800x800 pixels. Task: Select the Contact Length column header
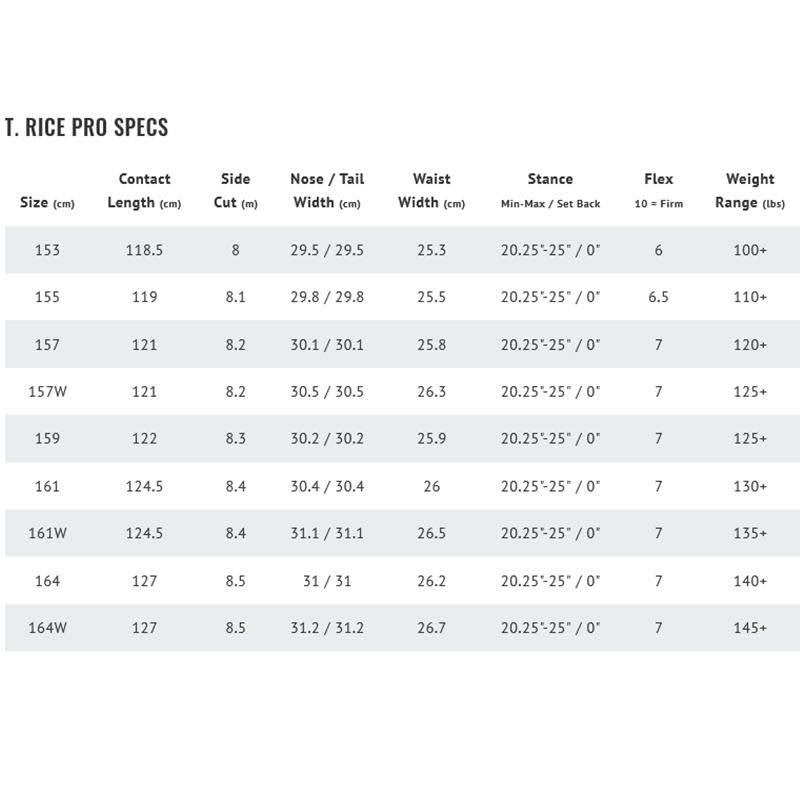(144, 191)
